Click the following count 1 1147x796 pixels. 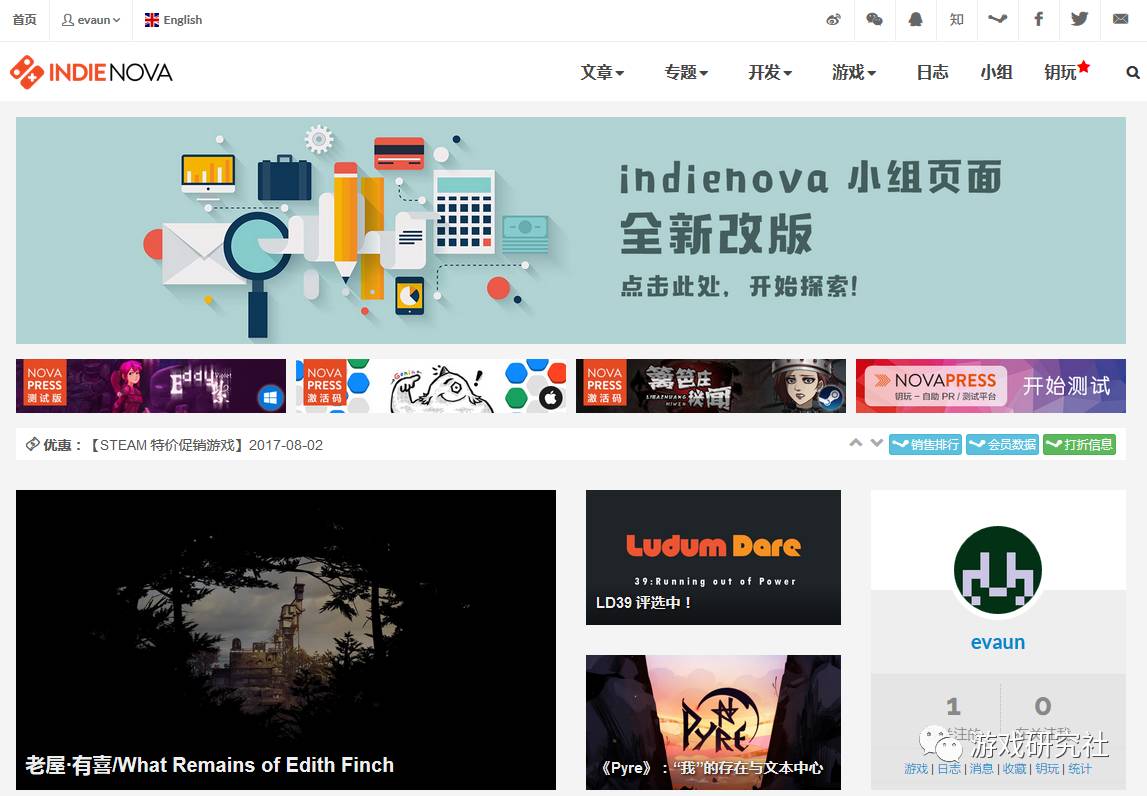point(953,706)
